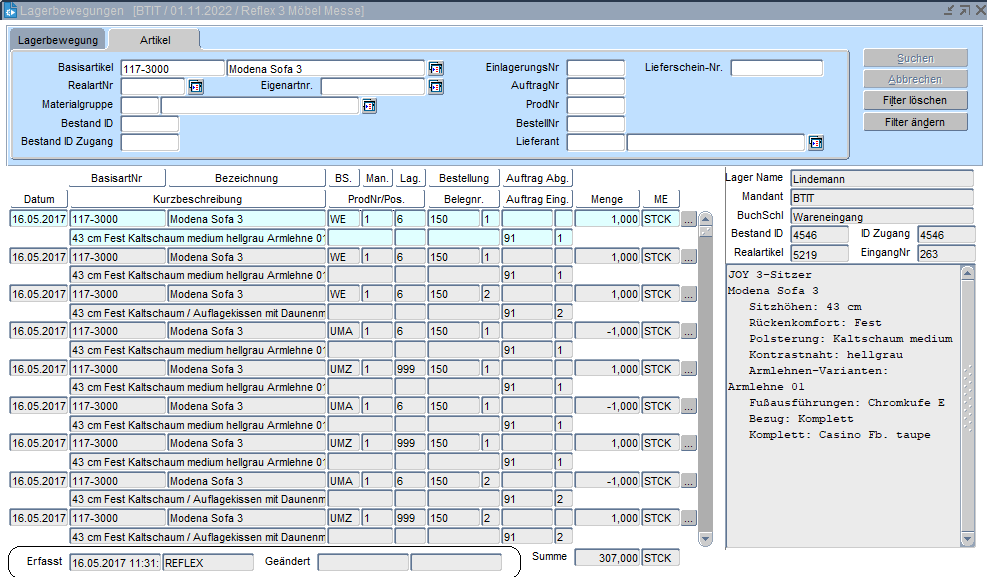The height and width of the screenshot is (577, 987).
Task: Open details button on last table row
Action: (688, 519)
